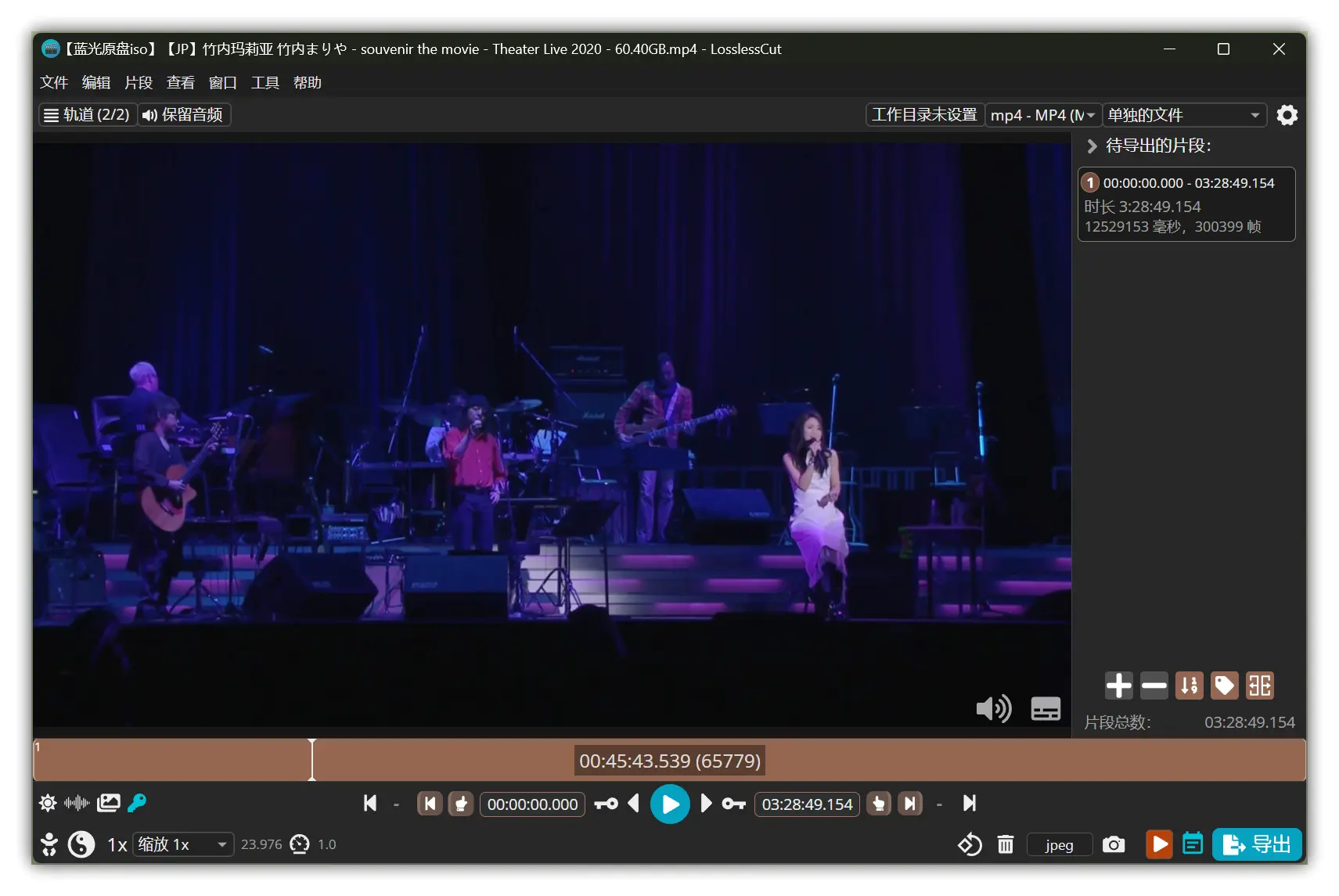1339x896 pixels.
Task: Add a new segment plus icon
Action: 1119,685
